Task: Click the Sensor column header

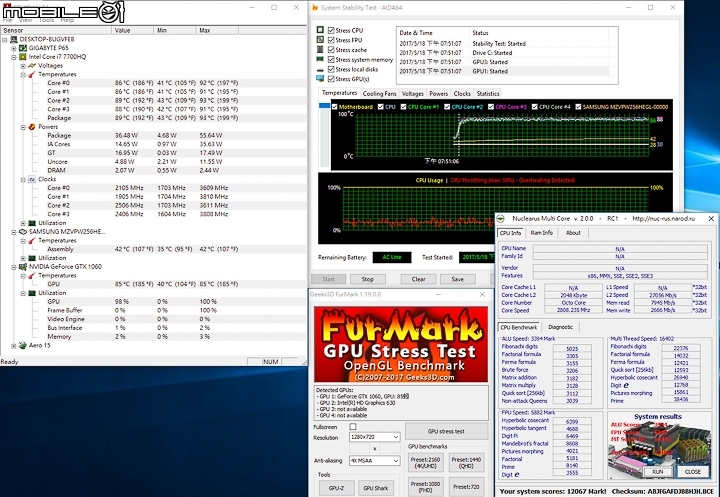Action: pyautogui.click(x=56, y=30)
